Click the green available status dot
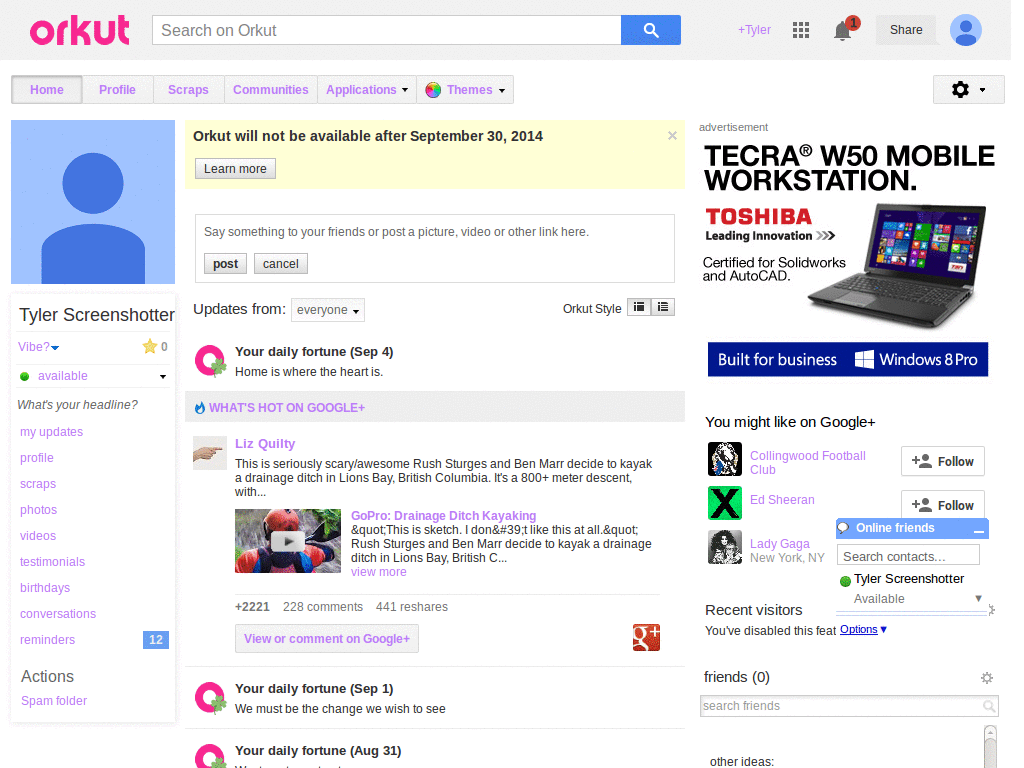 click(x=25, y=376)
